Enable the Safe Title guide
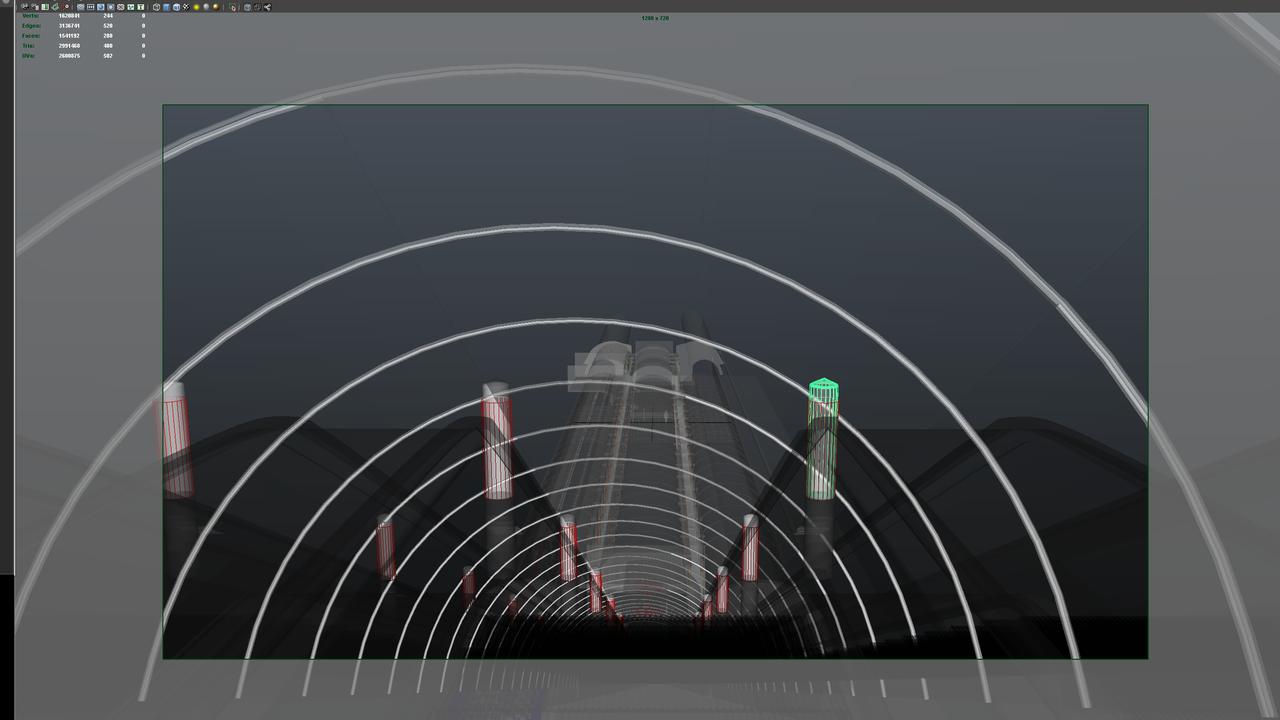 click(x=141, y=7)
